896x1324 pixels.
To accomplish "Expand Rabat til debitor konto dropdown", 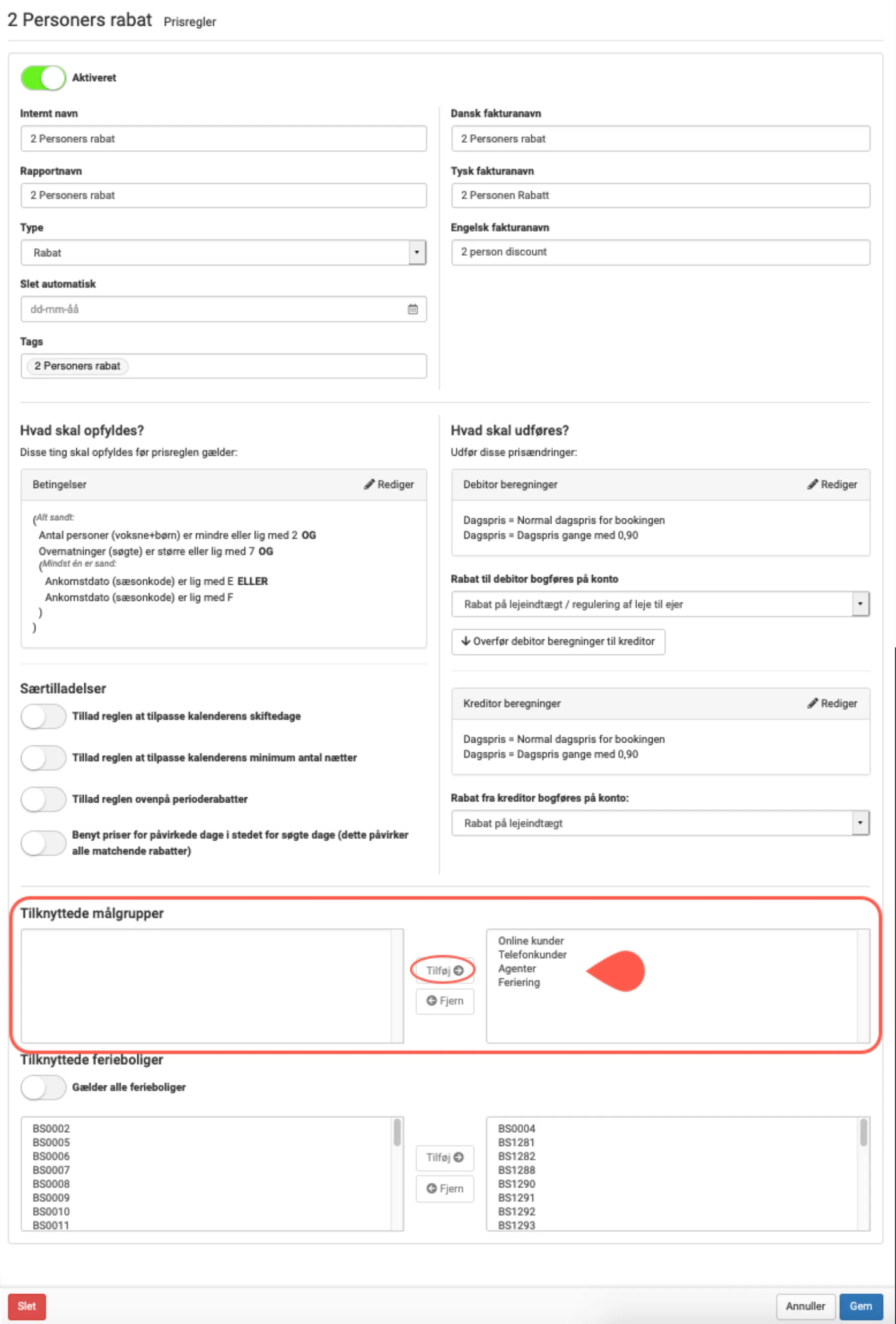I will coord(860,604).
